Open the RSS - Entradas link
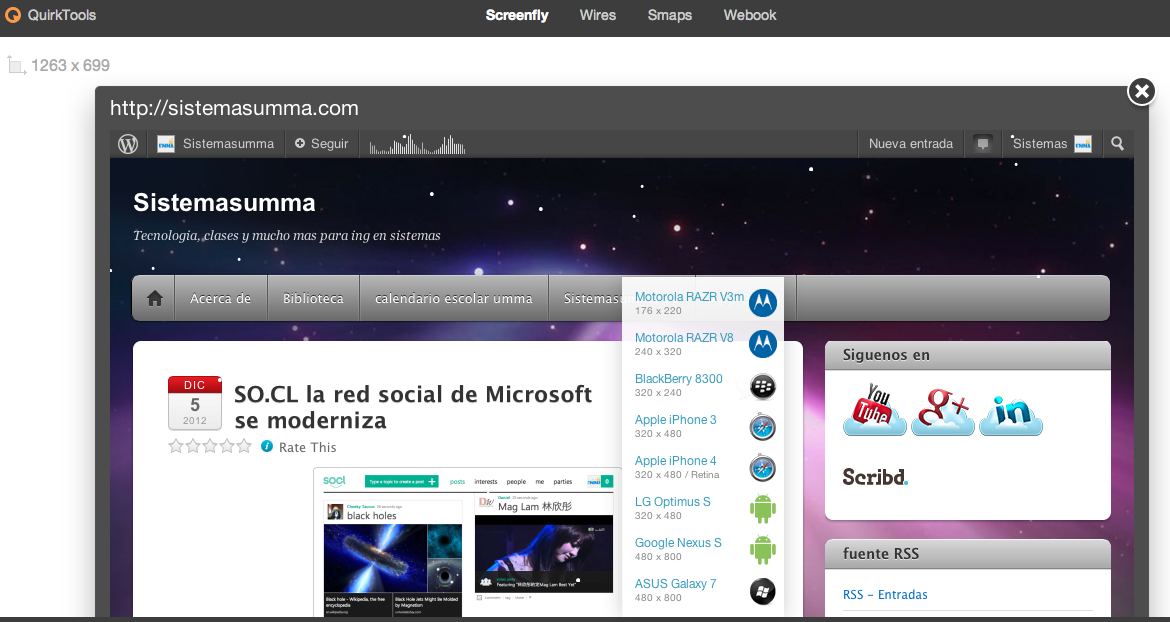This screenshot has width=1170, height=622. [x=885, y=595]
